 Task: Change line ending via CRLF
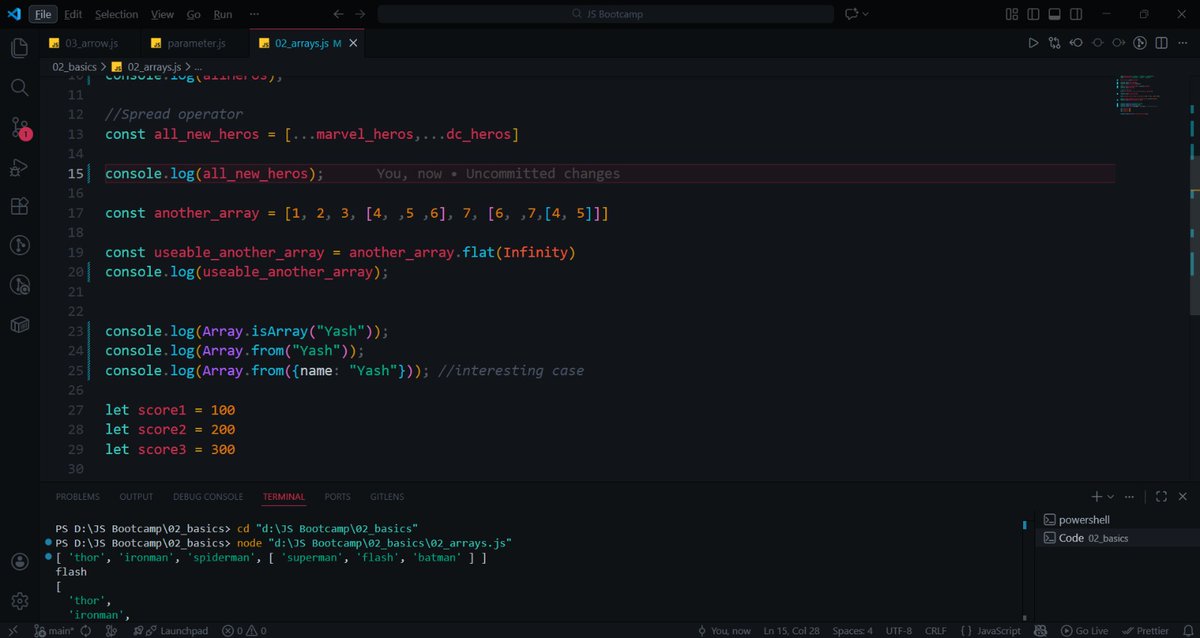pos(936,630)
